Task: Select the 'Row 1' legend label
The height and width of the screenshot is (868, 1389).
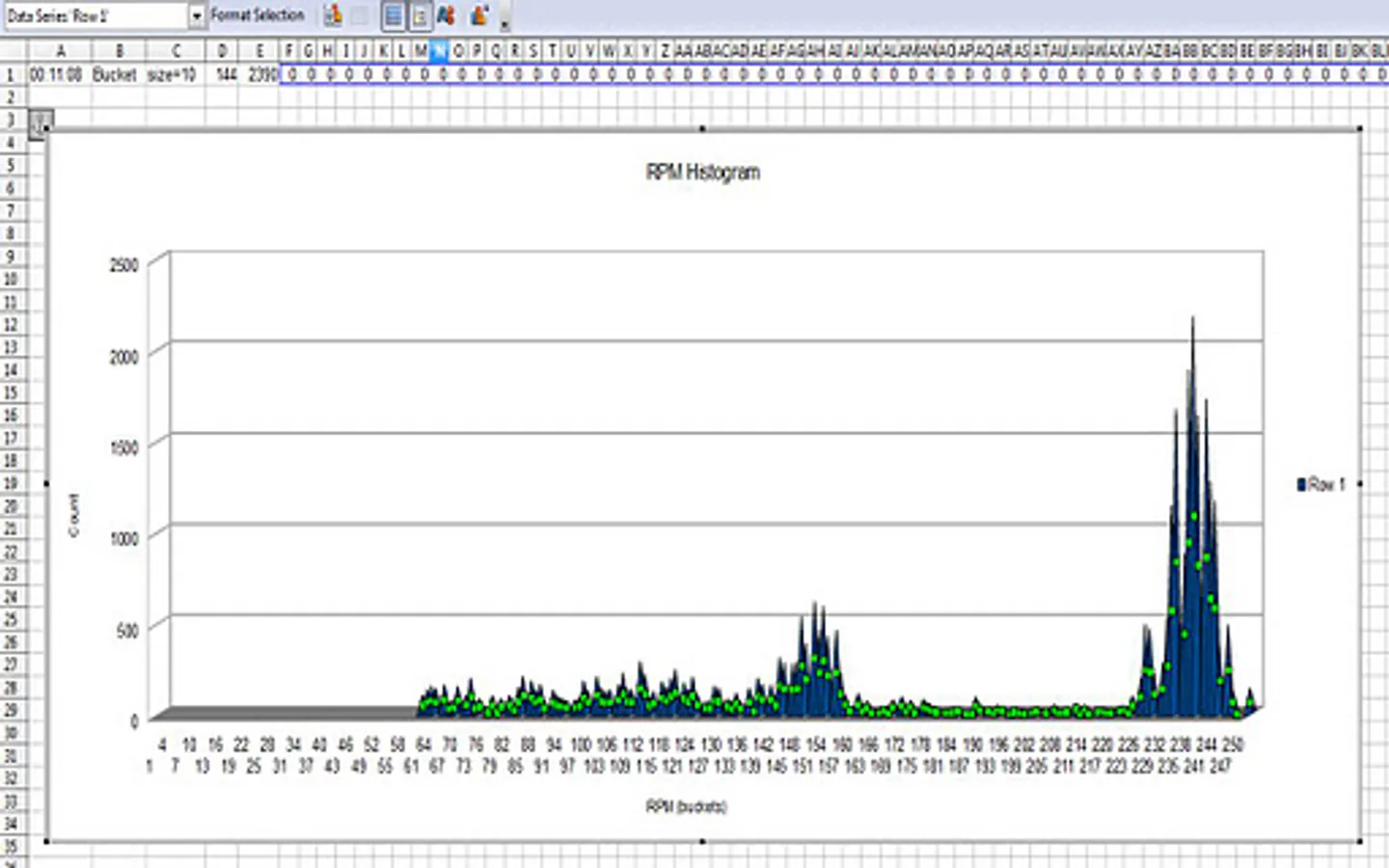Action: [1326, 484]
